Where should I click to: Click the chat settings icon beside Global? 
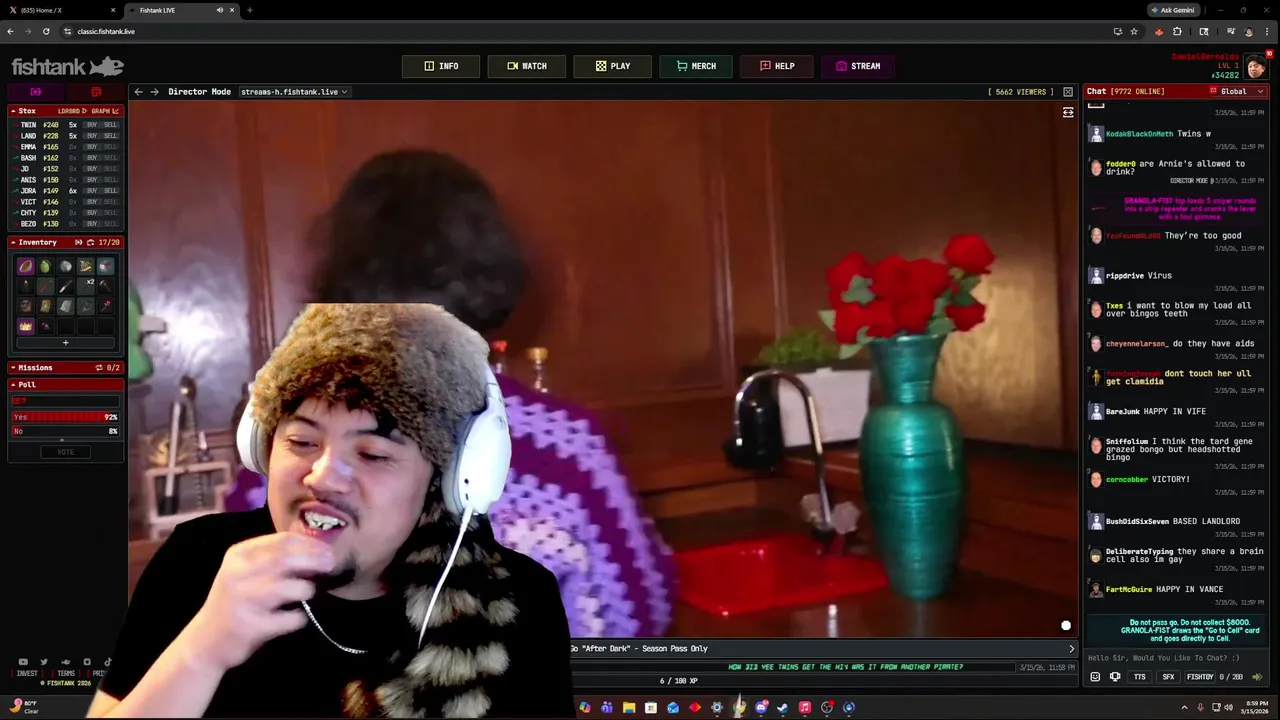click(x=1213, y=92)
